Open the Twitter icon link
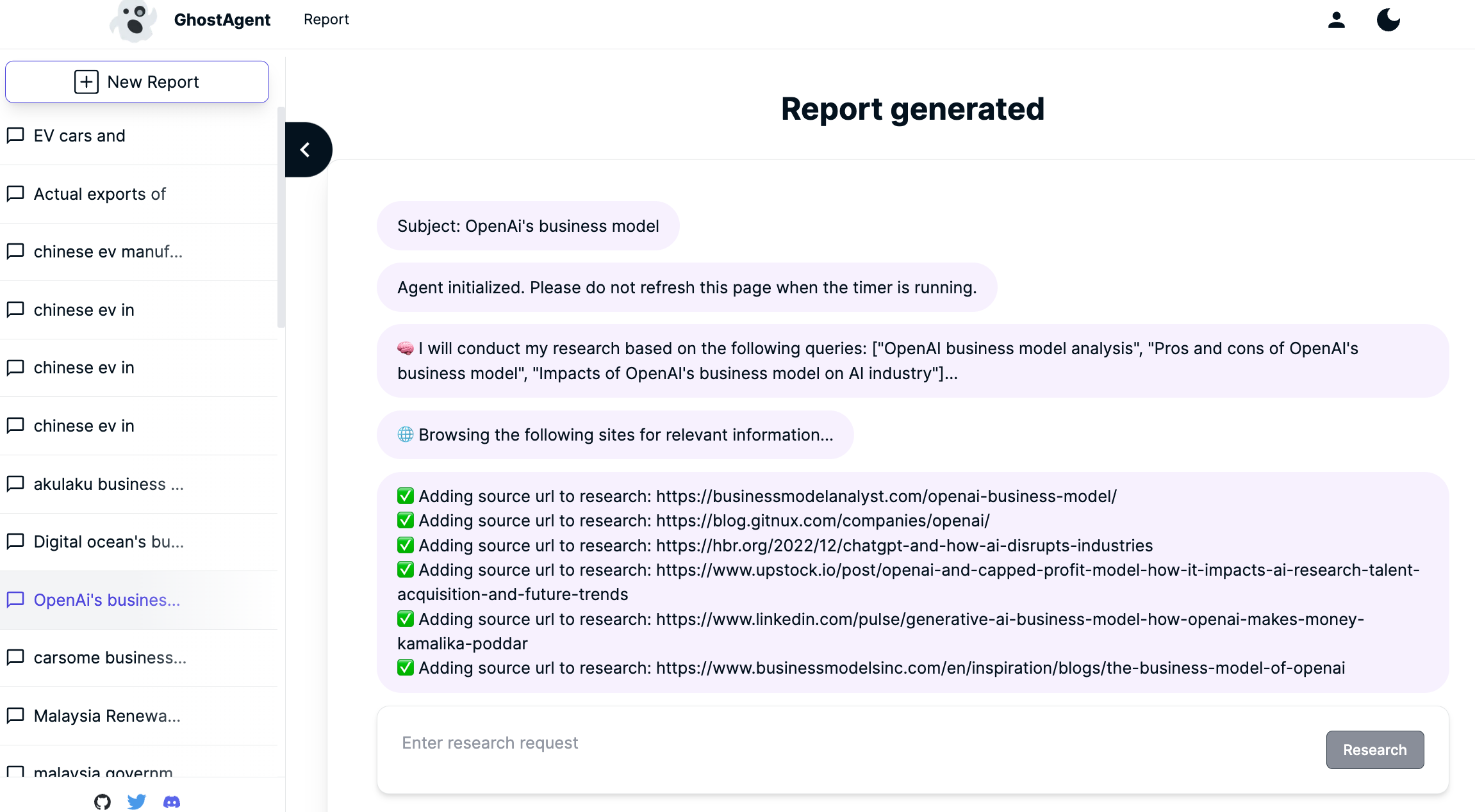The height and width of the screenshot is (812, 1475). (136, 801)
